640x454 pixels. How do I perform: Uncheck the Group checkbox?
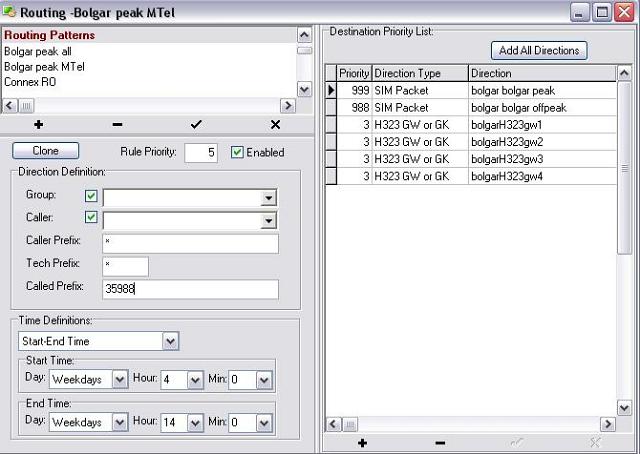tap(91, 196)
